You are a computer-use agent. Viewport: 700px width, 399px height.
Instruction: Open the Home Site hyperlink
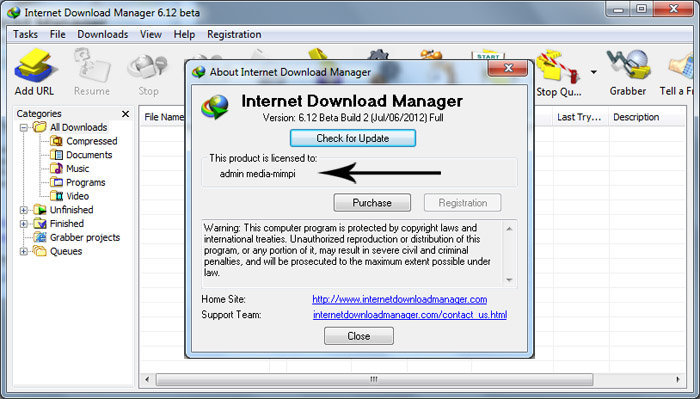[400, 299]
